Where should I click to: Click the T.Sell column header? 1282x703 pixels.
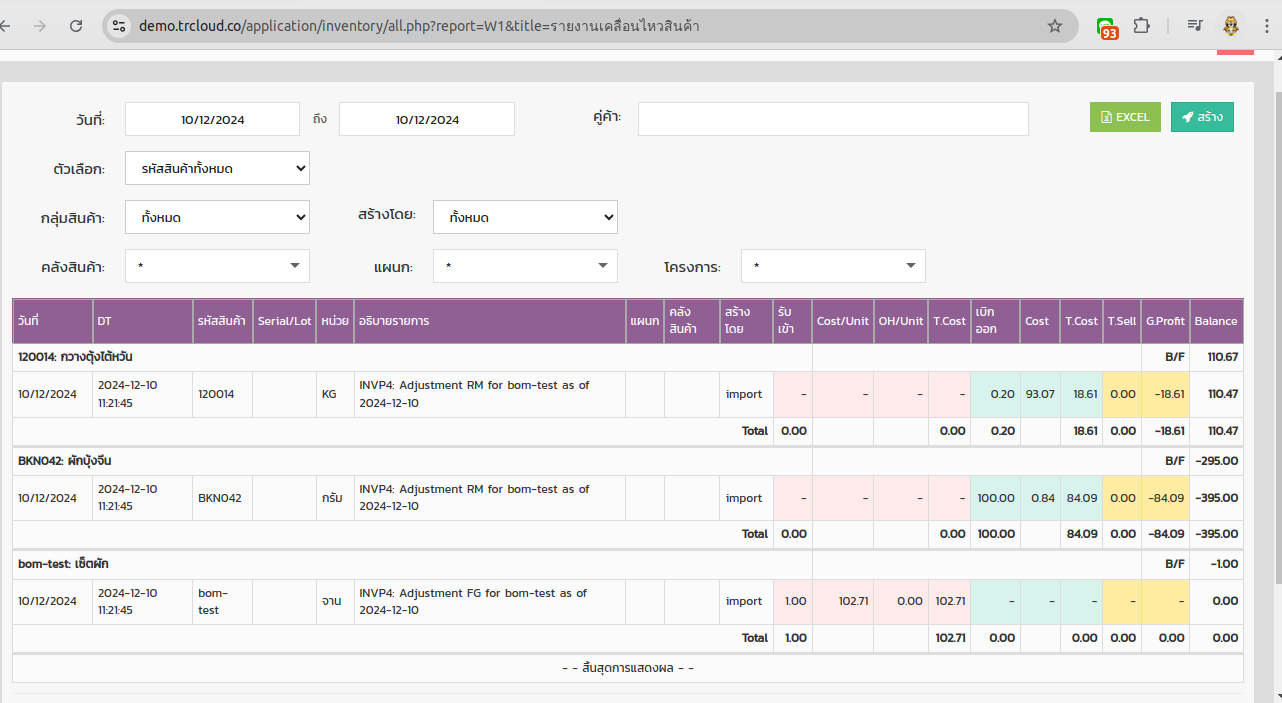click(x=1122, y=321)
